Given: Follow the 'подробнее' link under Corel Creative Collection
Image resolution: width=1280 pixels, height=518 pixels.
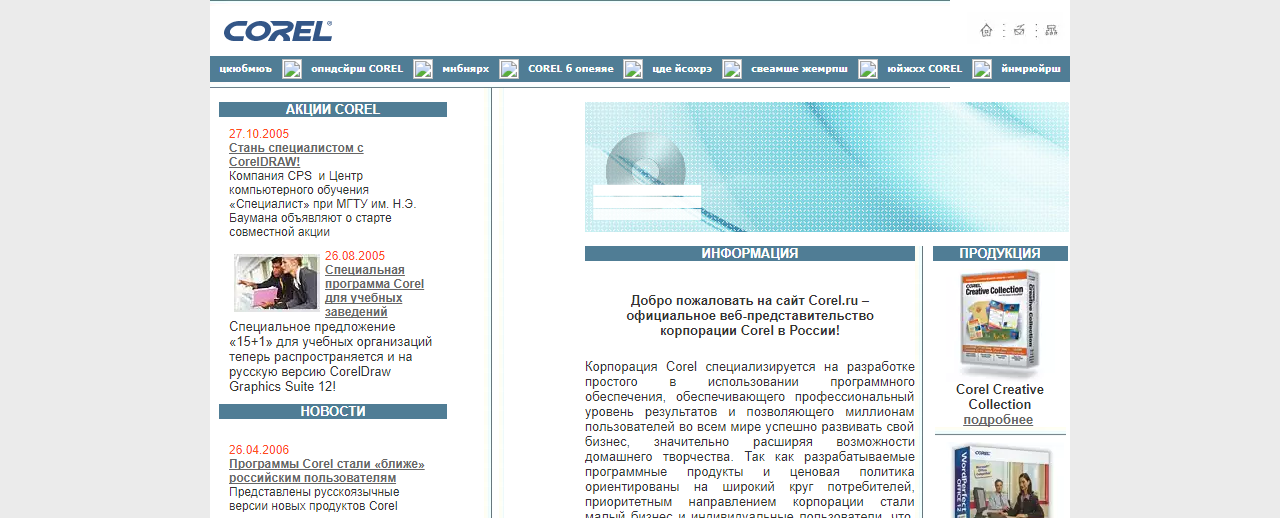Looking at the screenshot, I should 998,420.
